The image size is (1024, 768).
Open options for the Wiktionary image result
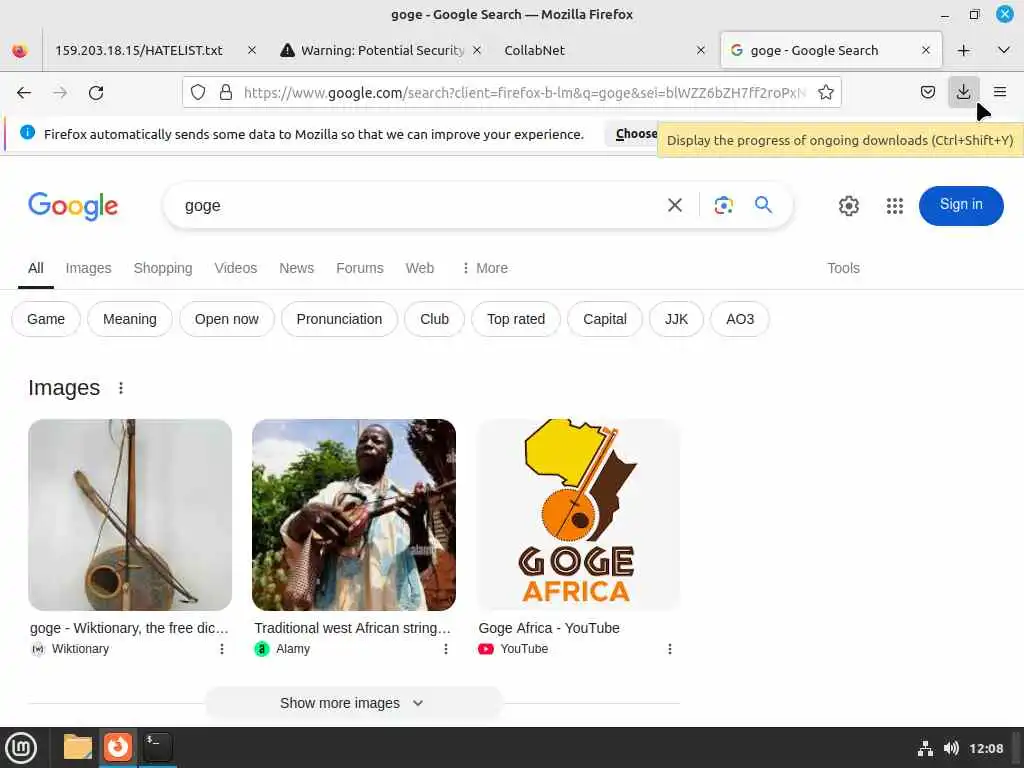click(221, 648)
